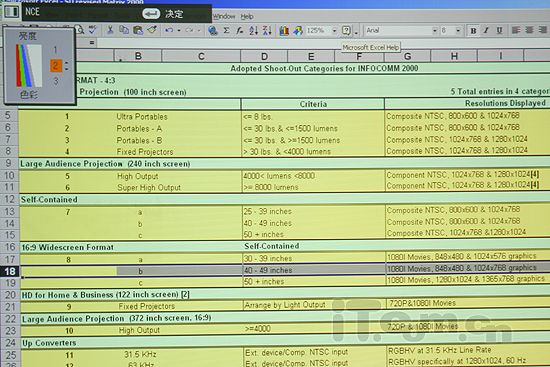Click the Copy icon in the toolbar
550x367 pixels.
123,30
